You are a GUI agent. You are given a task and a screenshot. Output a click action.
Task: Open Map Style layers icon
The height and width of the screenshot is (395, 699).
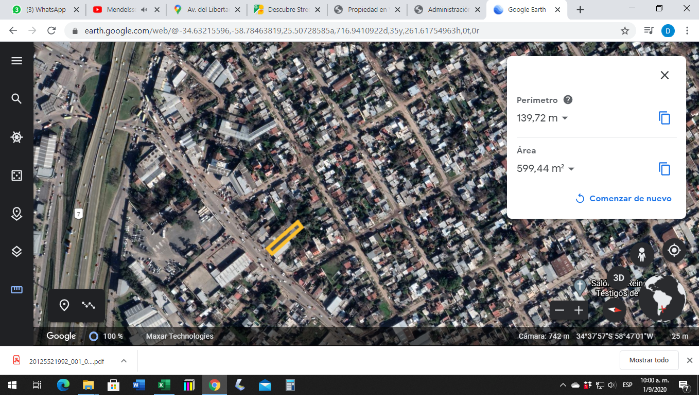pos(16,251)
